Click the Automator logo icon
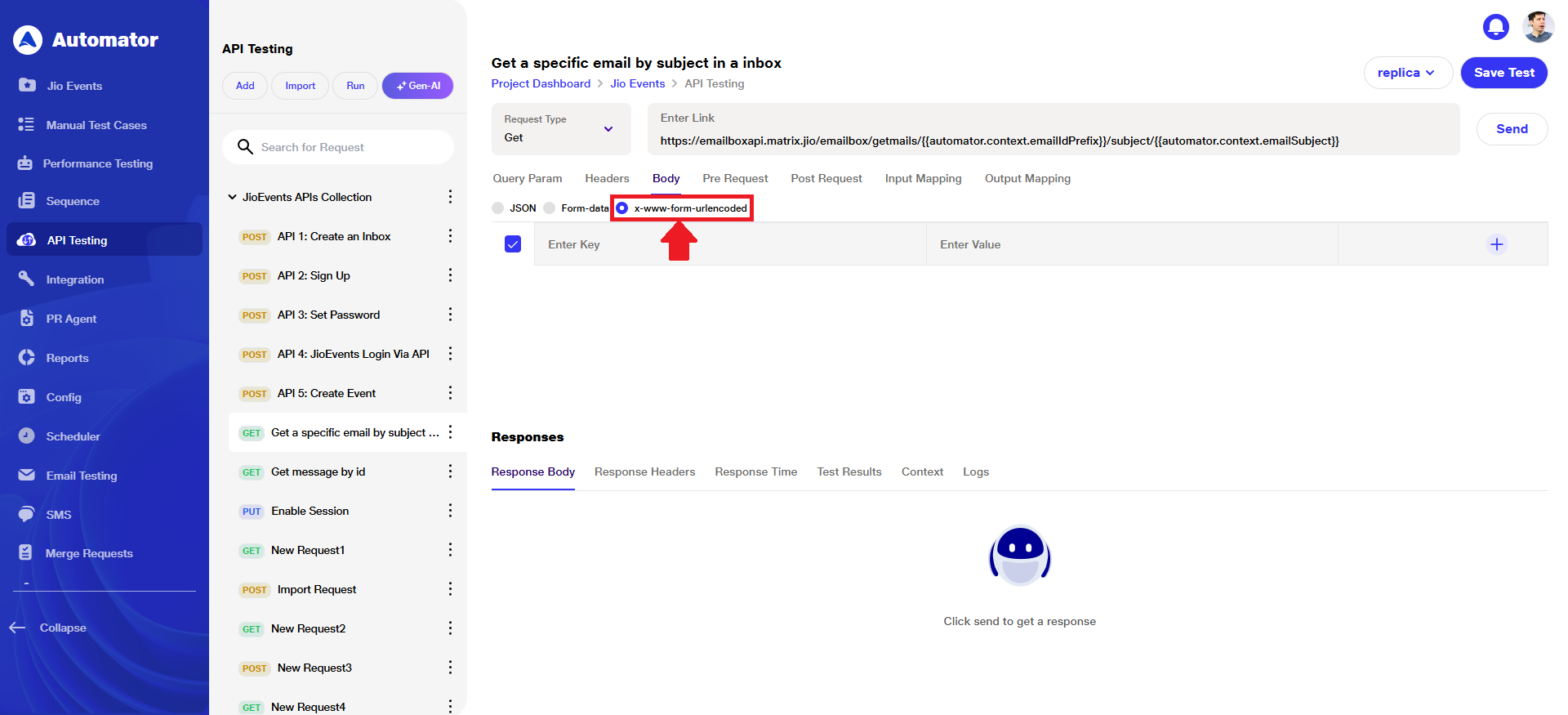1568x715 pixels. click(x=28, y=39)
